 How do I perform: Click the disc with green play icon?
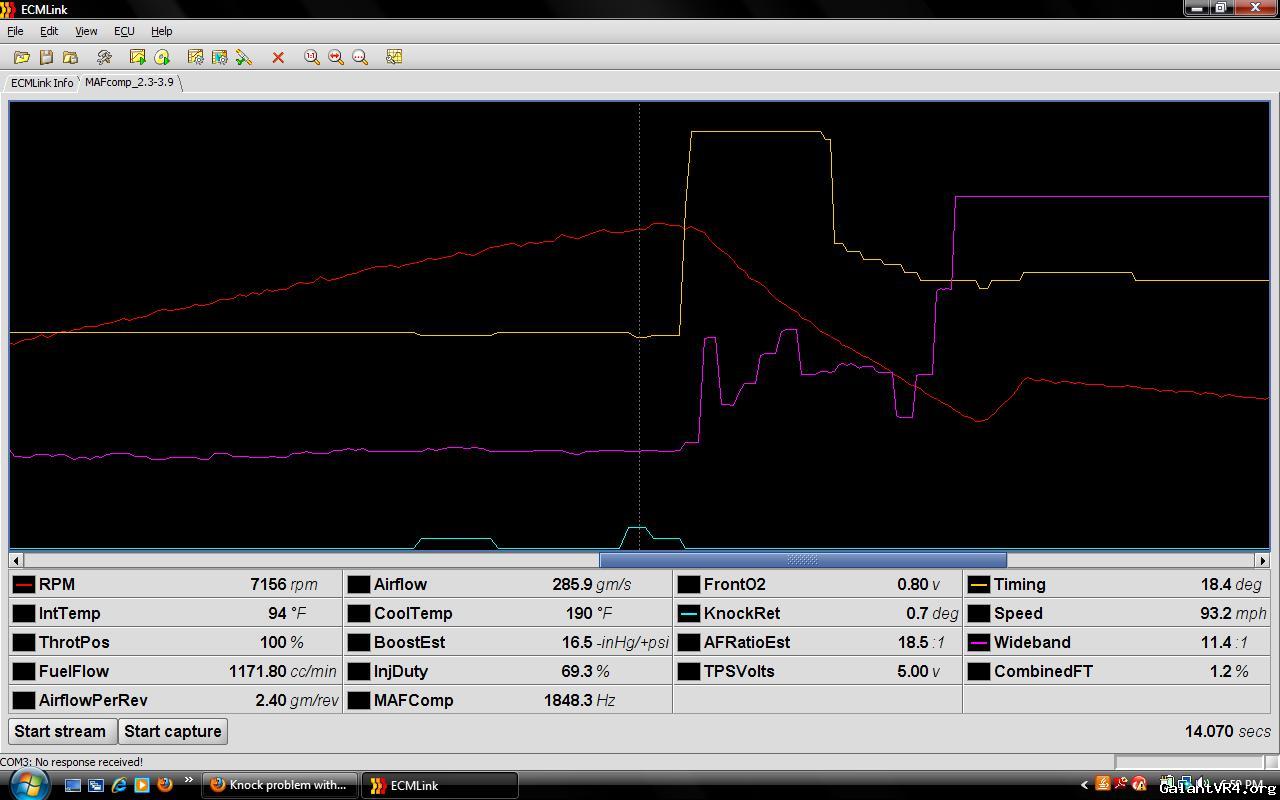tap(162, 58)
